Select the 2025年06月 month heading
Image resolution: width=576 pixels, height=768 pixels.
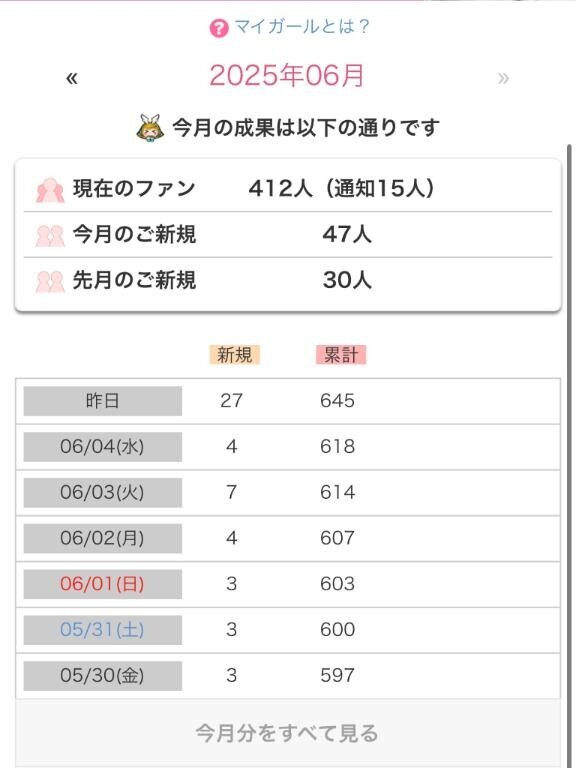(287, 76)
